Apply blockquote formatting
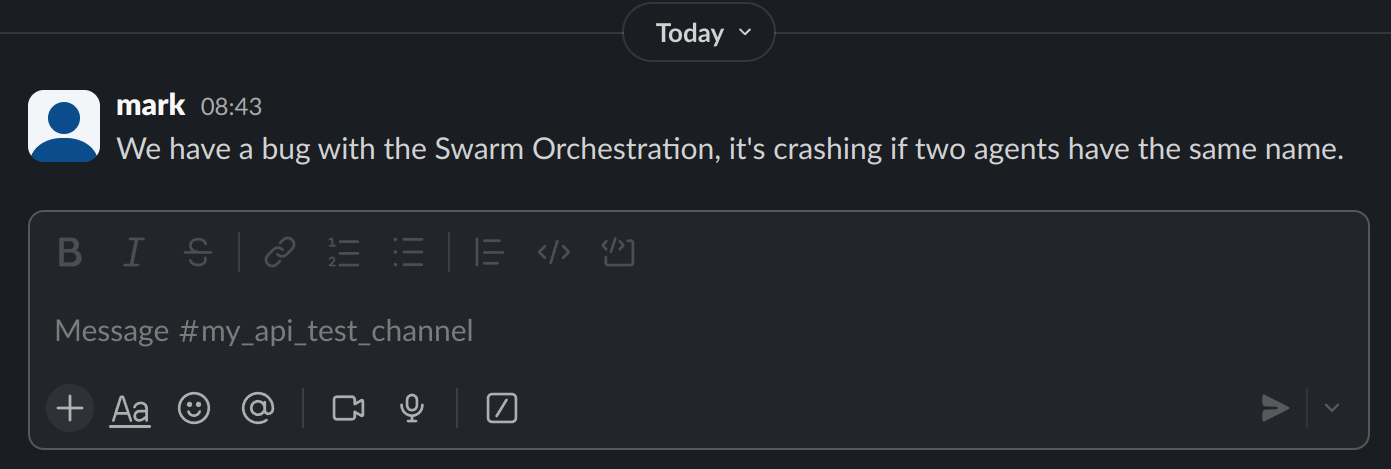The height and width of the screenshot is (469, 1391). pyautogui.click(x=489, y=253)
